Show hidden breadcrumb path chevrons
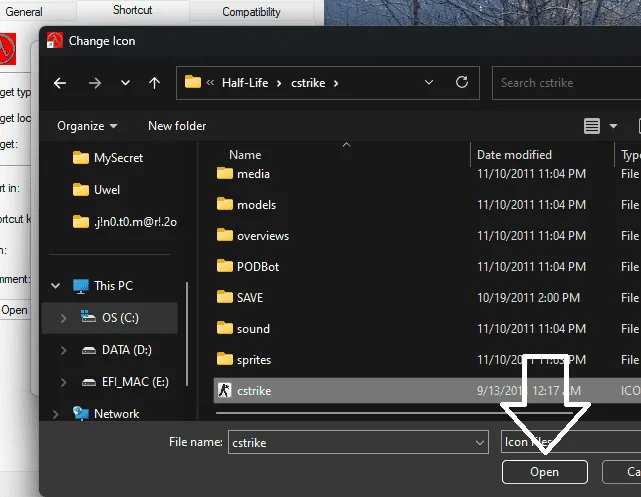The height and width of the screenshot is (497, 641). pyautogui.click(x=210, y=83)
